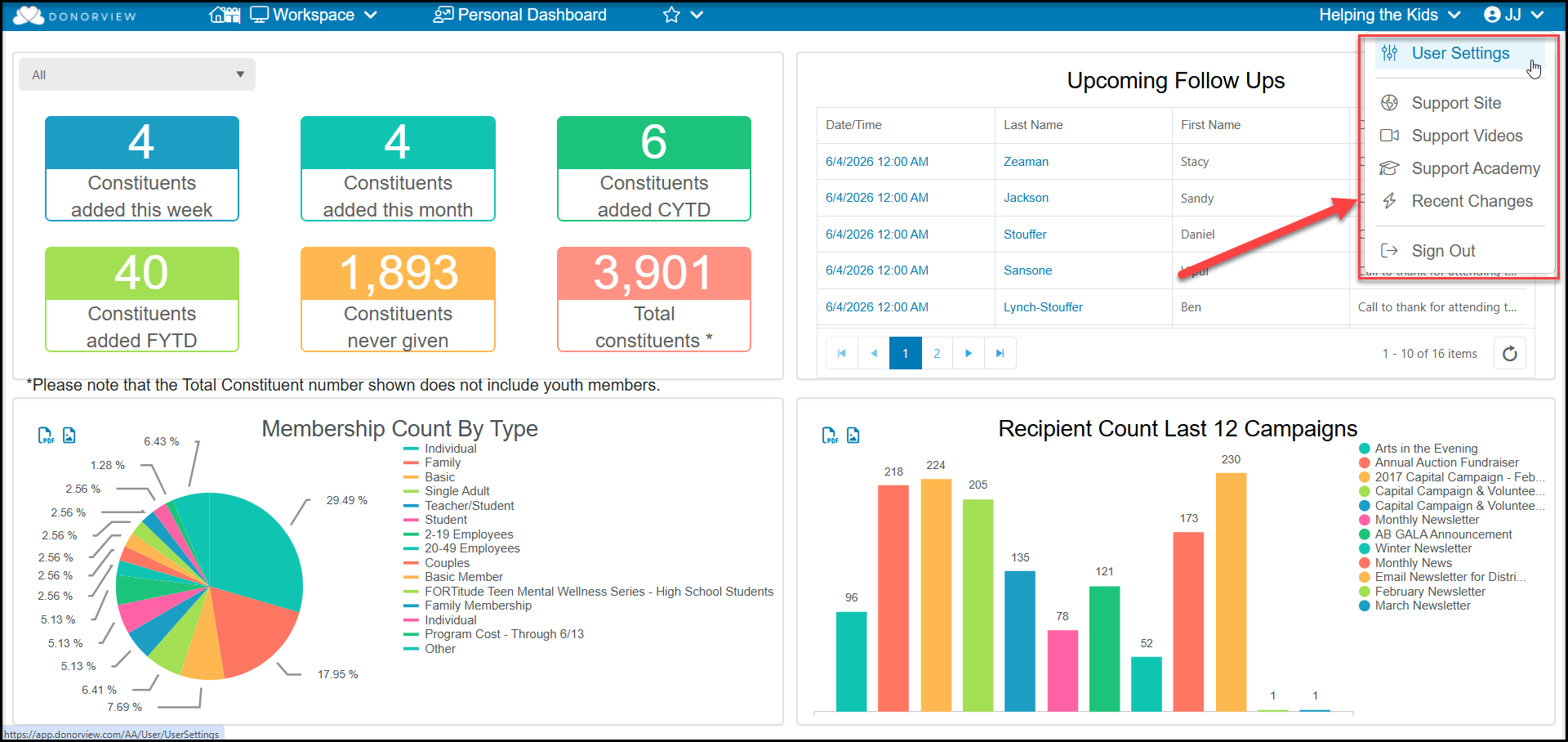Click the Support Academy graduation cap icon
The height and width of the screenshot is (742, 1568).
point(1389,168)
